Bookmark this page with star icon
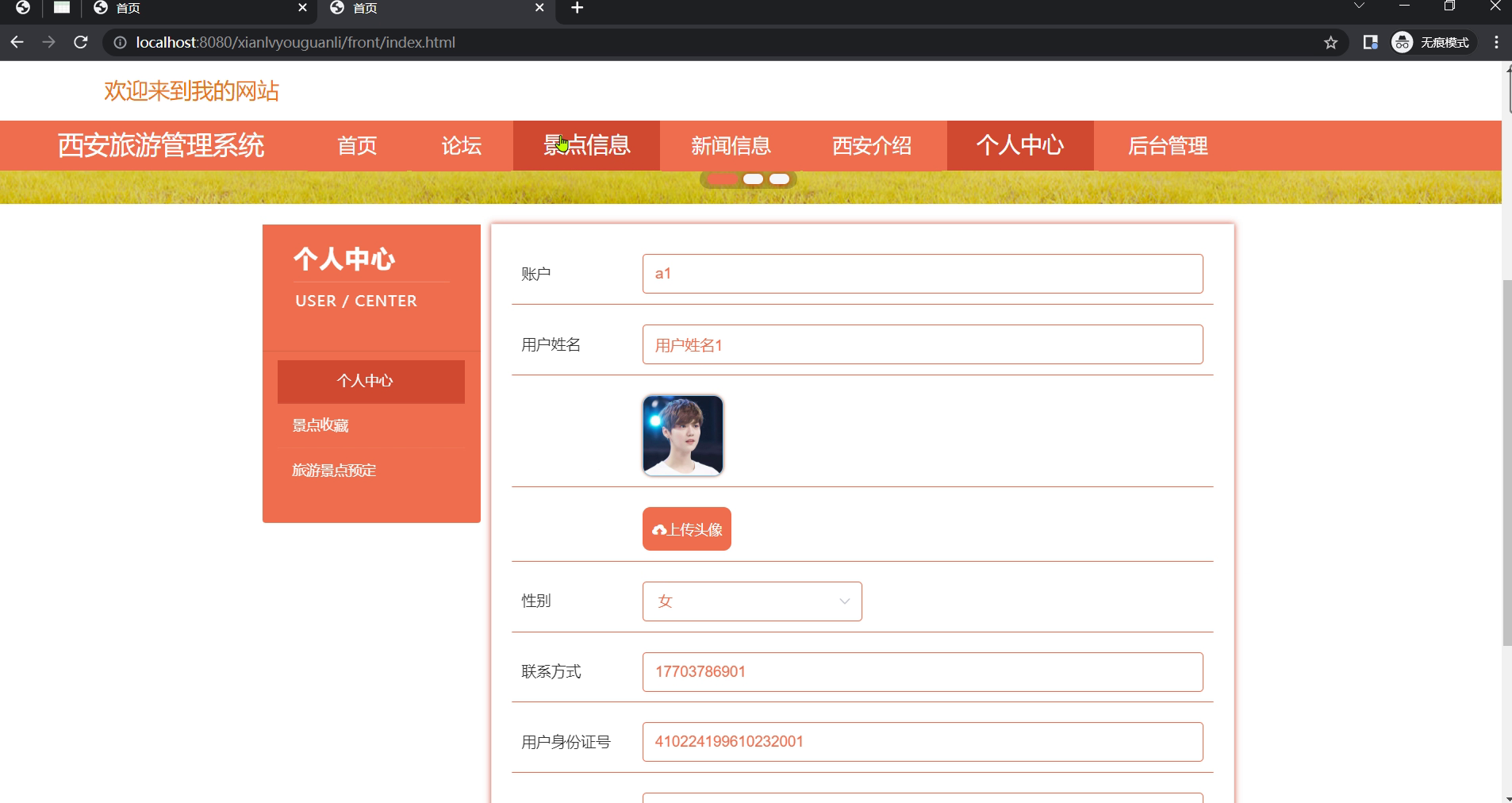1512x803 pixels. click(x=1331, y=43)
